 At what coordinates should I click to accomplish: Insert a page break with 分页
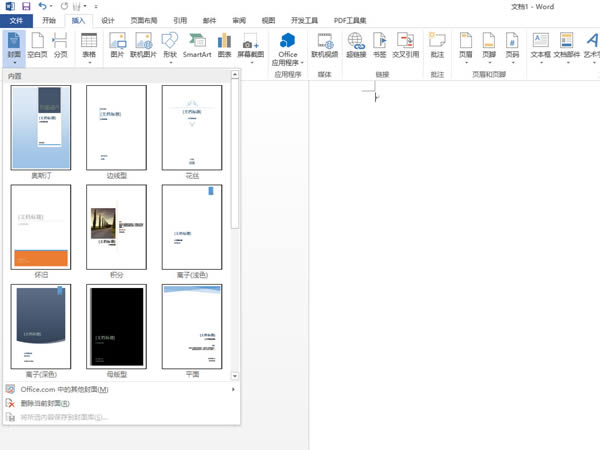60,46
